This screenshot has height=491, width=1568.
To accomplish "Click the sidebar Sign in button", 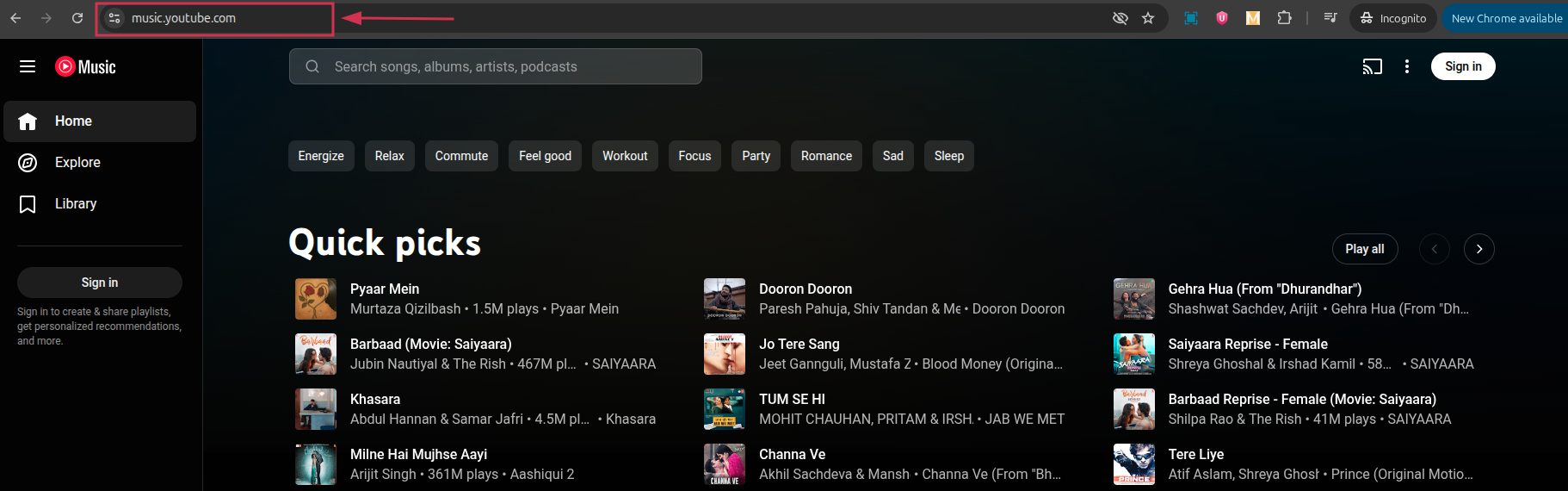I will point(100,283).
